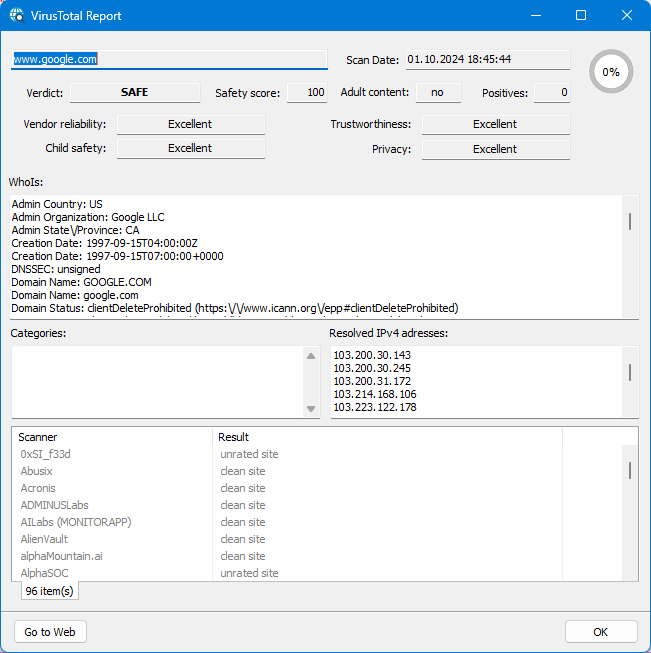Viewport: 651px width, 653px height.
Task: Click IP address 103.200.31.172
Action: click(x=372, y=381)
